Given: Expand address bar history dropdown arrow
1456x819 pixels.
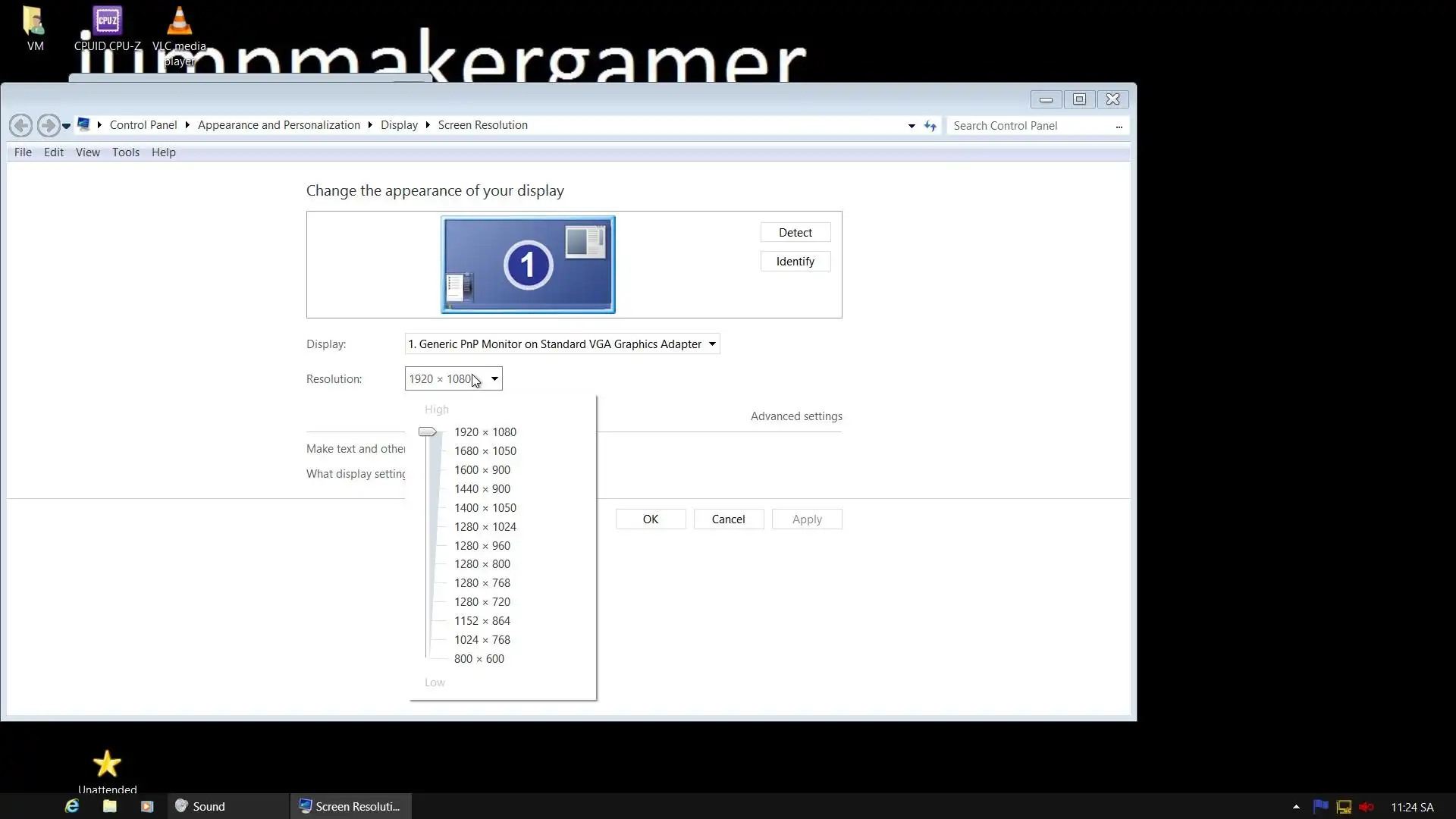Looking at the screenshot, I should (912, 126).
